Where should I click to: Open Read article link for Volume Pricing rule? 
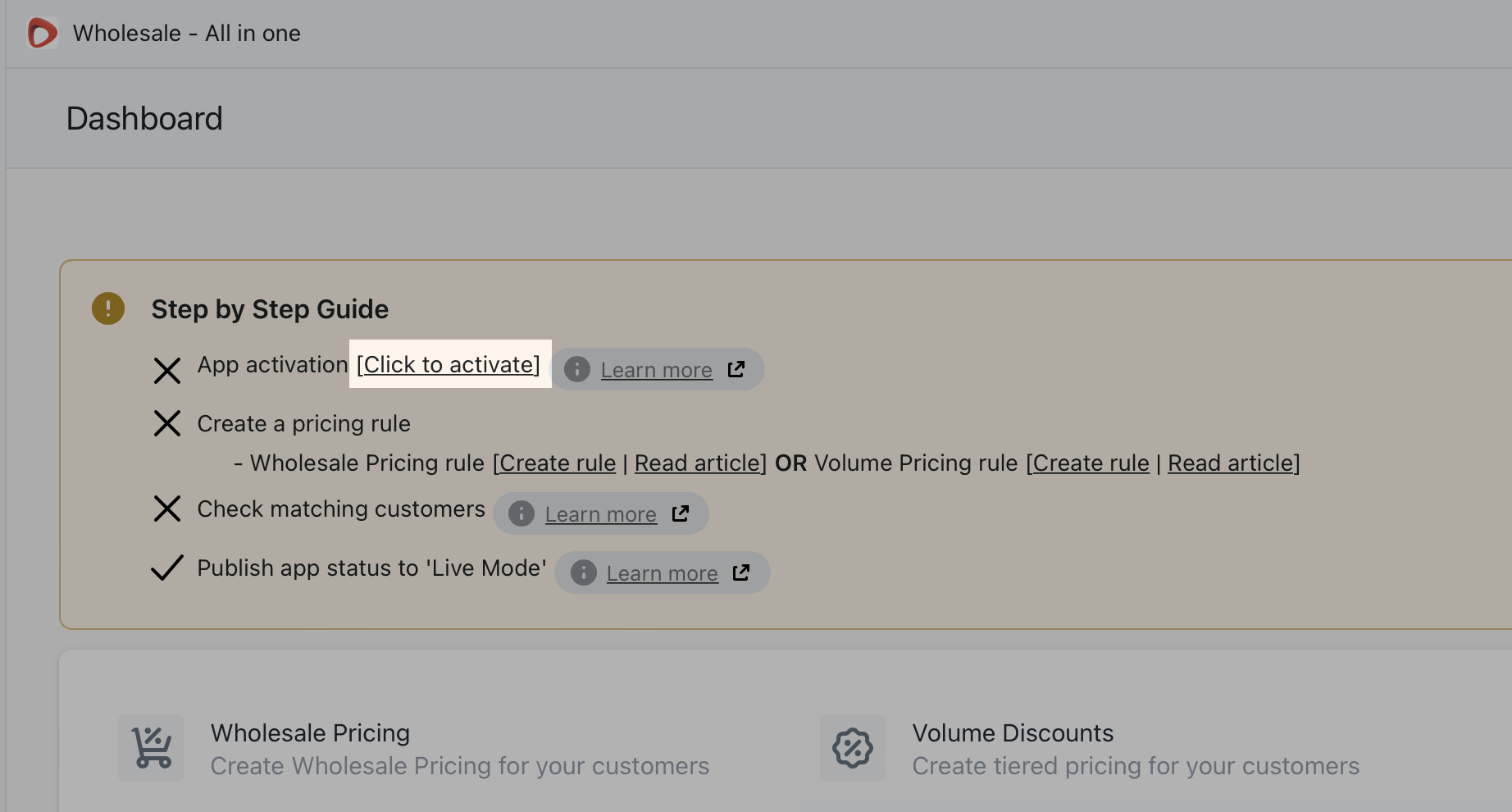pyautogui.click(x=1234, y=463)
